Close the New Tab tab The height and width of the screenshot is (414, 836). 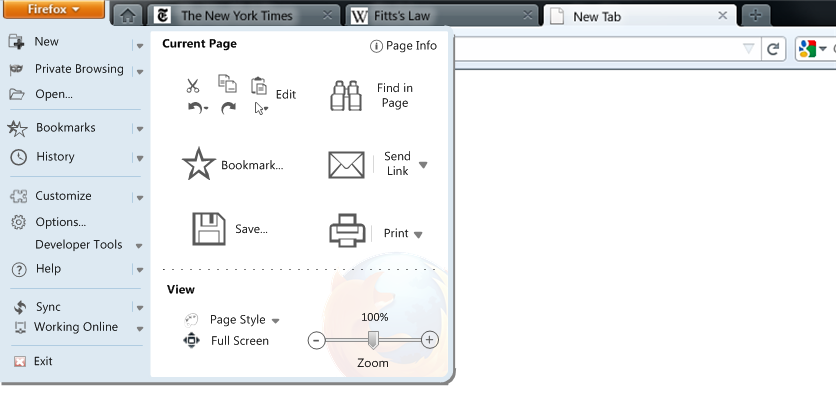(722, 15)
